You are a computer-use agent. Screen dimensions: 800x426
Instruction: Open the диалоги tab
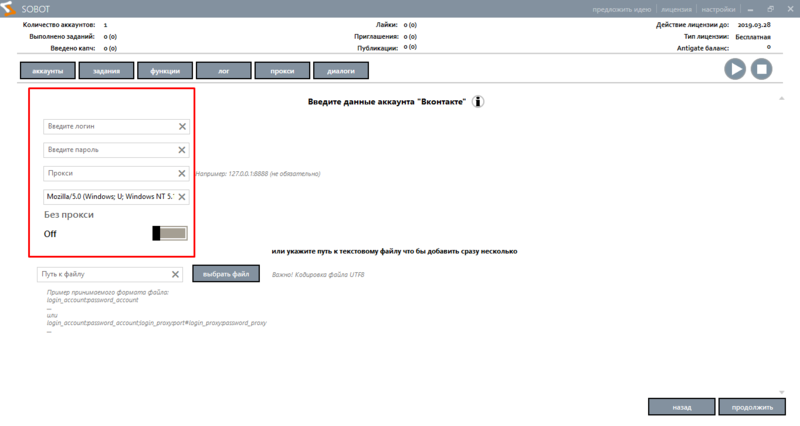[340, 71]
